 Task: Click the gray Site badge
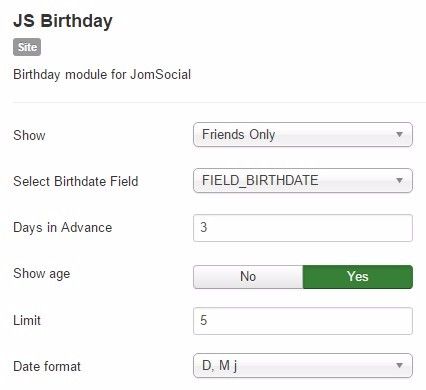coord(27,47)
